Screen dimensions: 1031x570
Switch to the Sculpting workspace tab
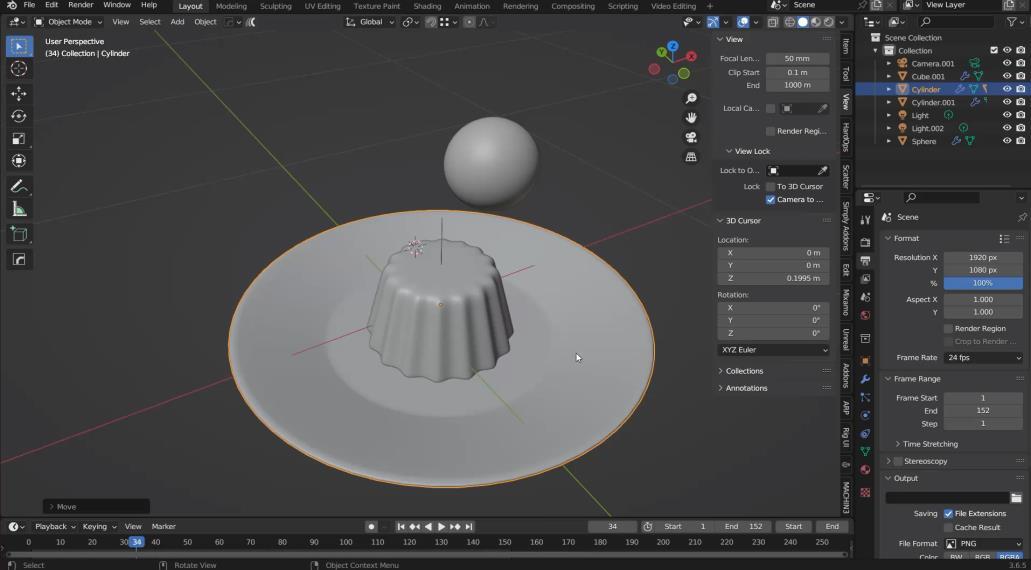275,6
